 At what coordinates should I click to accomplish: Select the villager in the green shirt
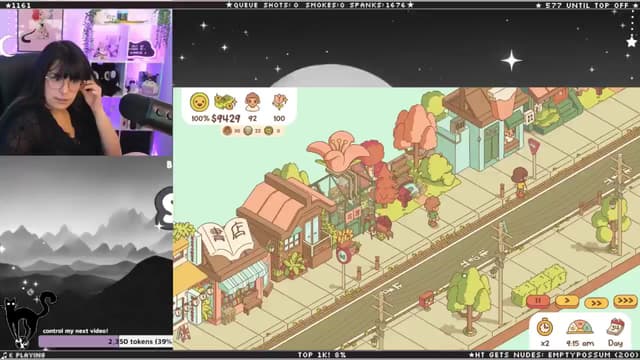point(432,211)
